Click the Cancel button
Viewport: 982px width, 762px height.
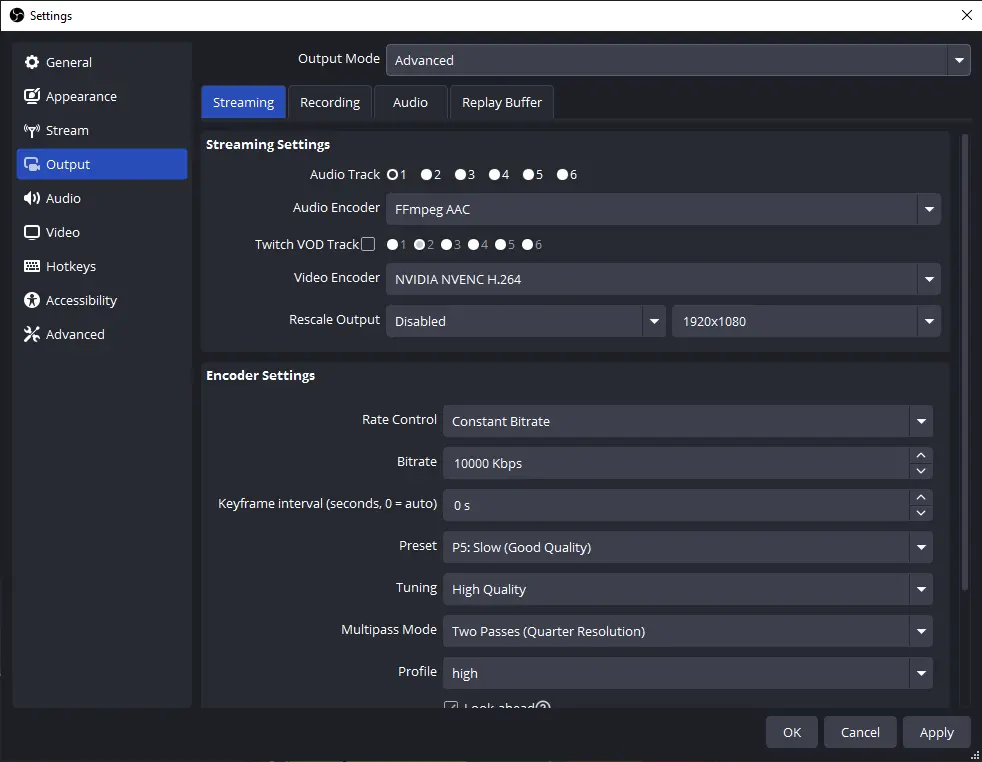tap(860, 732)
